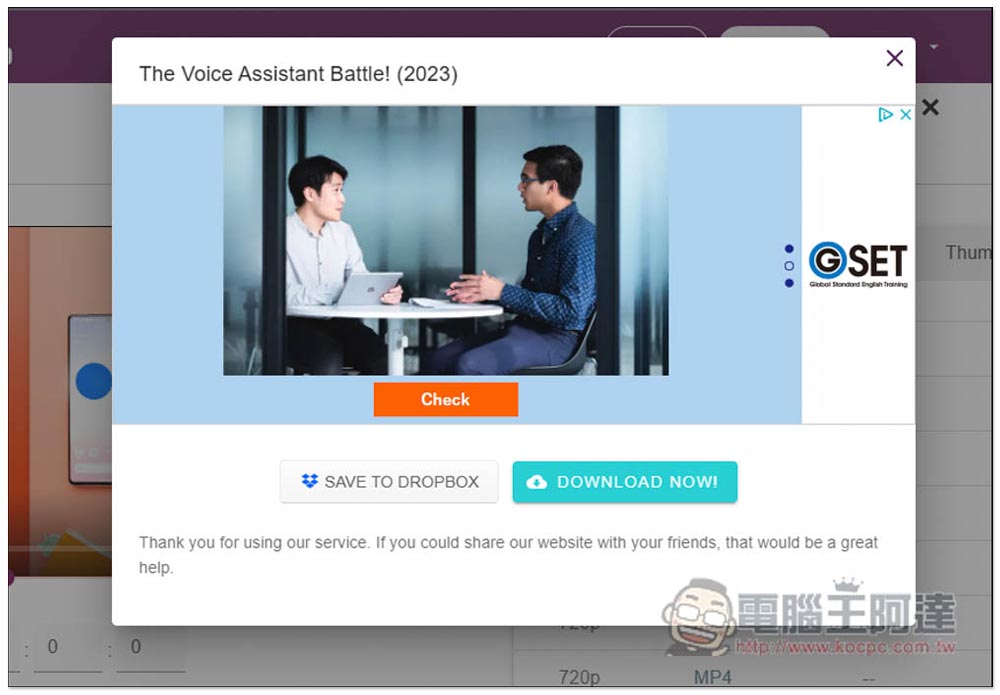Viewport: 1000px width, 695px height.
Task: Click the cloud download icon
Action: (x=536, y=481)
